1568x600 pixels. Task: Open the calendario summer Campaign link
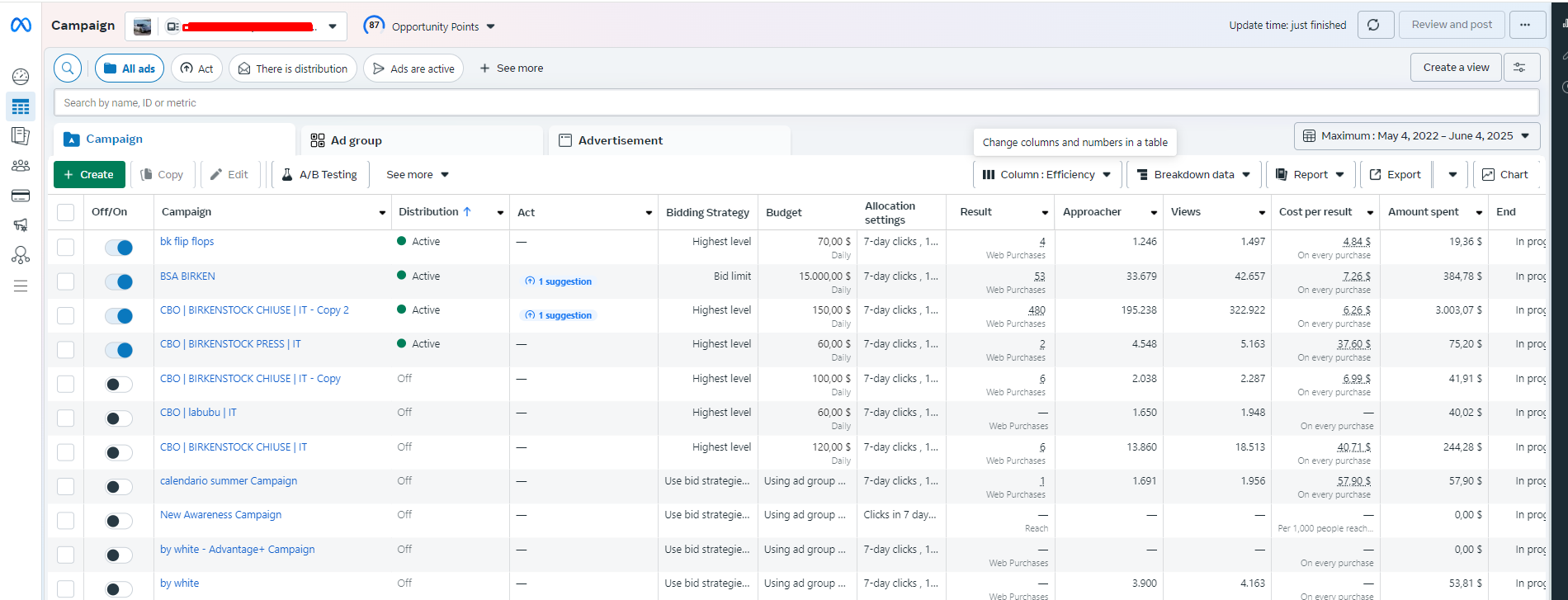click(x=229, y=481)
